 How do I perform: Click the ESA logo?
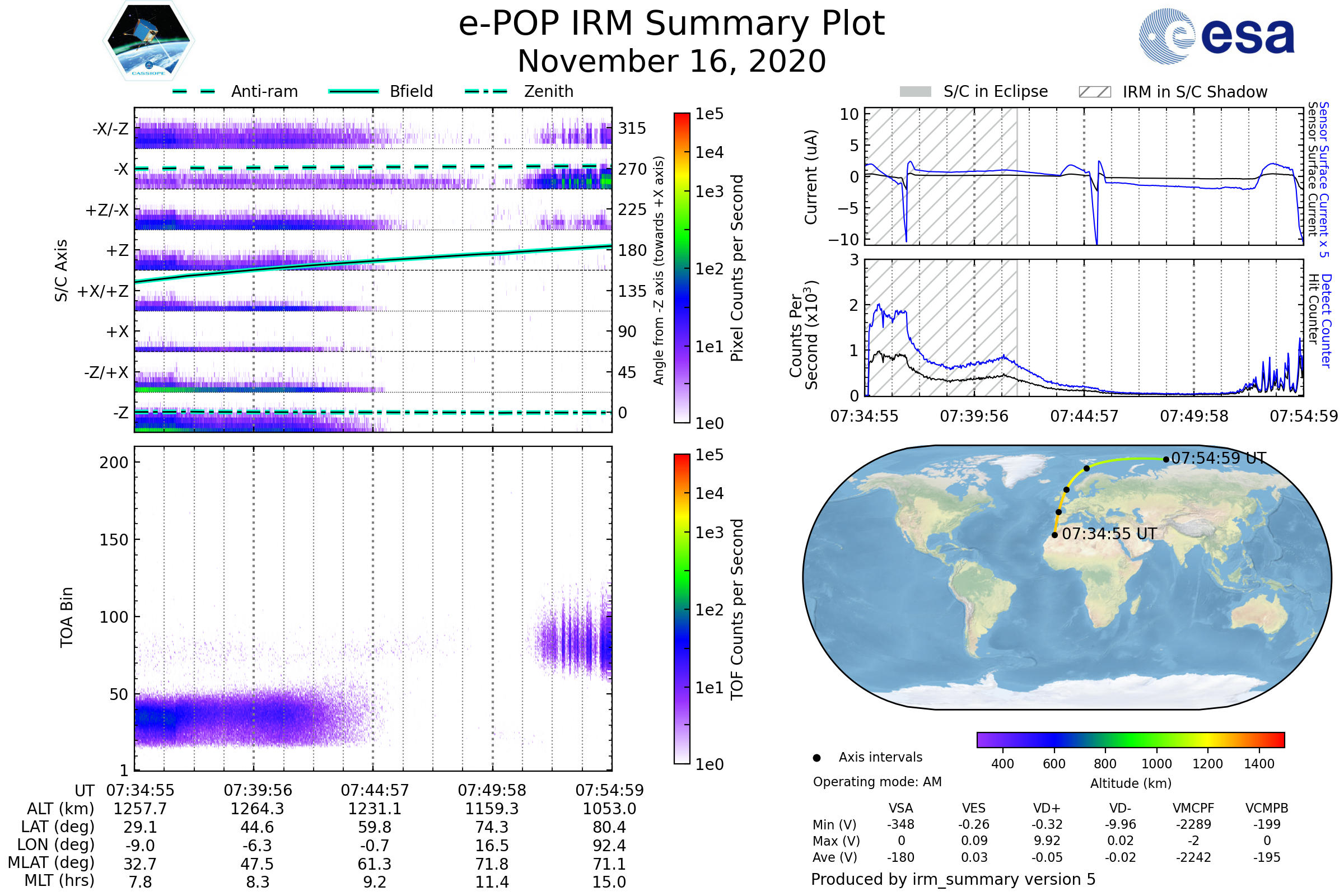pyautogui.click(x=1216, y=36)
